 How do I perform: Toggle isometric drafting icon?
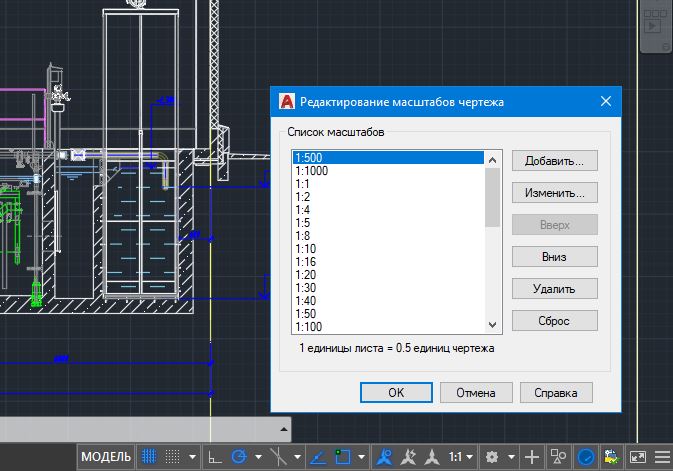tap(278, 457)
